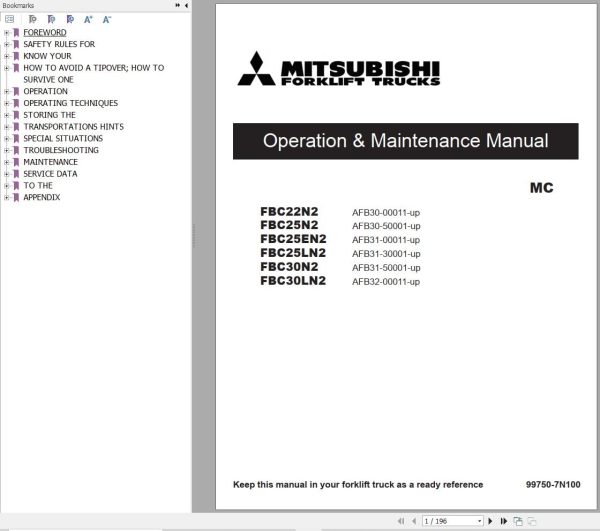Click the double-arrow expand panel icon
The height and width of the screenshot is (531, 600).
pos(178,5)
